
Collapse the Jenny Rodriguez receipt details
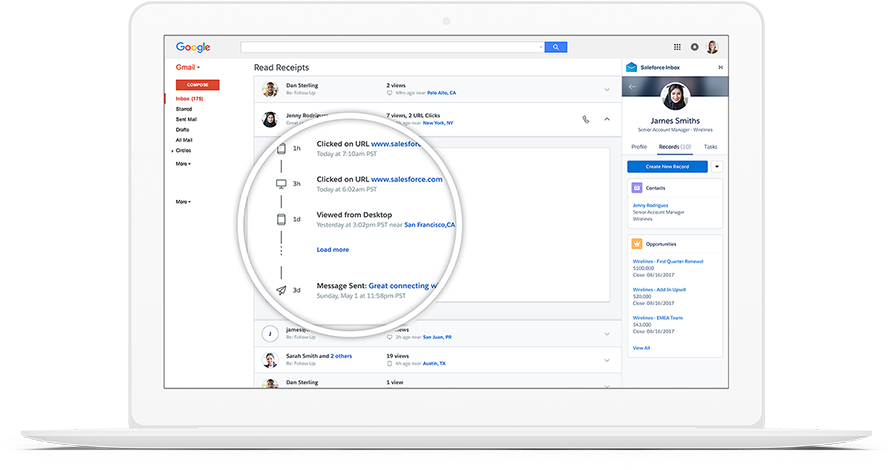[x=607, y=119]
